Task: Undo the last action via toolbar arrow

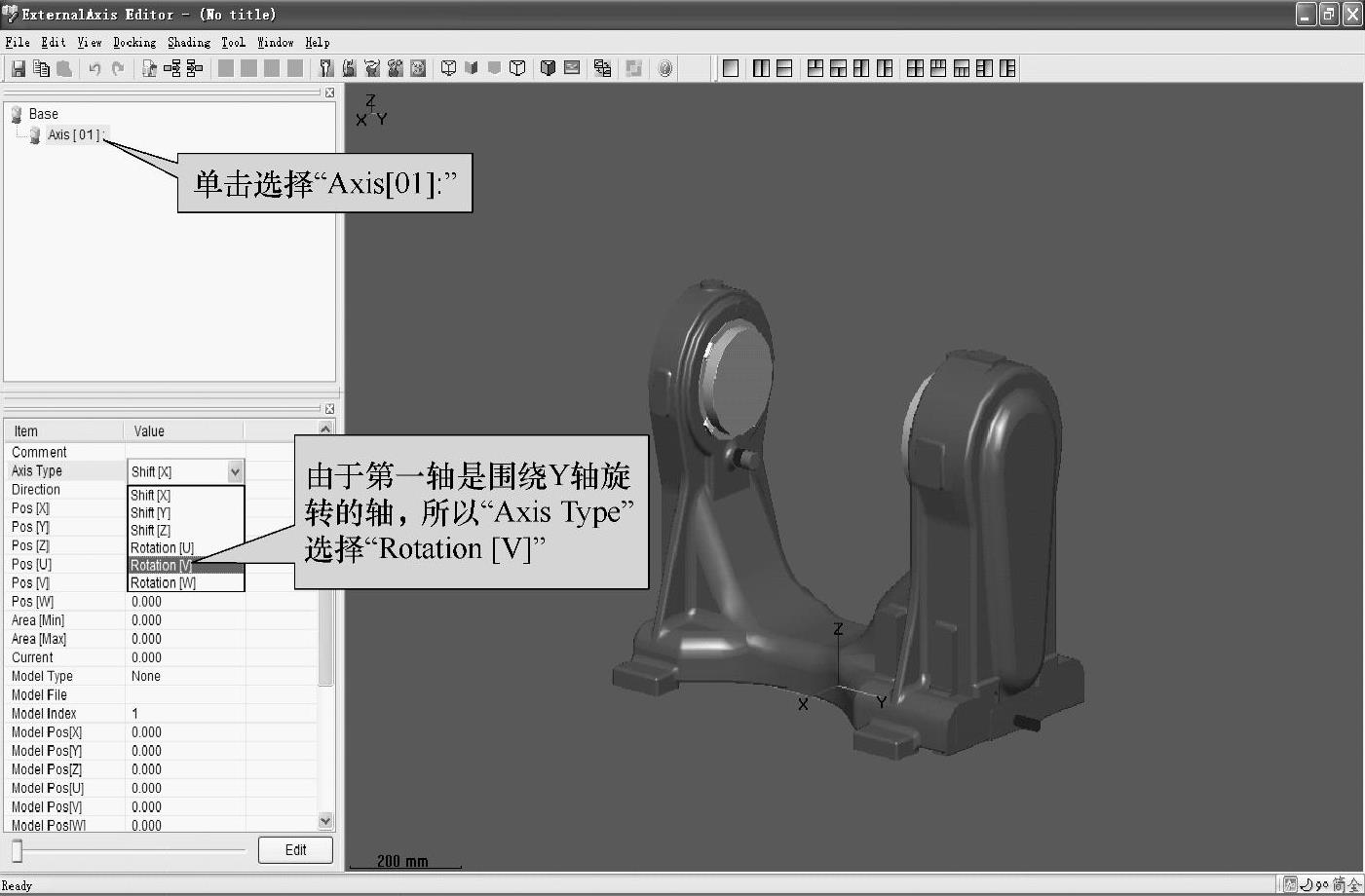Action: pos(95,68)
